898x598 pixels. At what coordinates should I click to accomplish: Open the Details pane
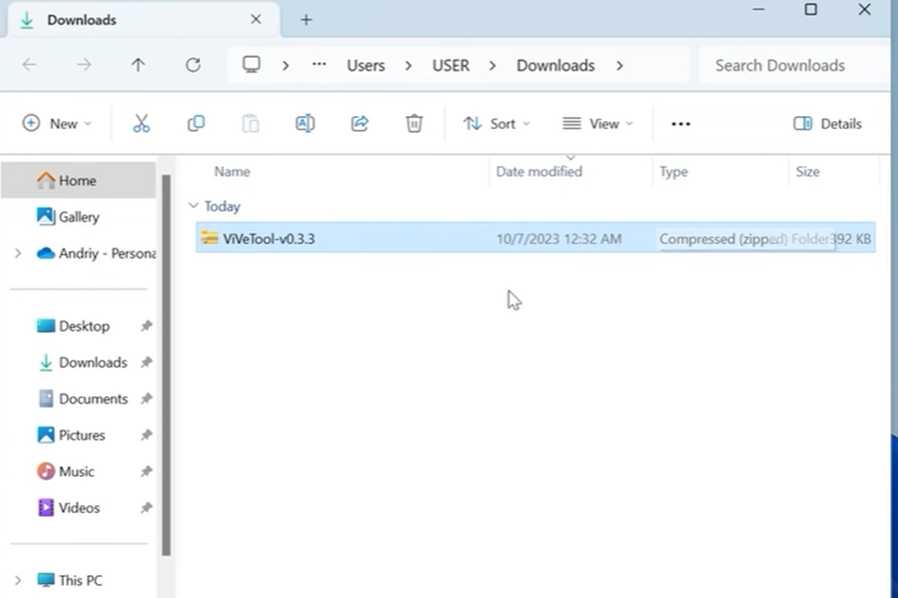click(828, 123)
